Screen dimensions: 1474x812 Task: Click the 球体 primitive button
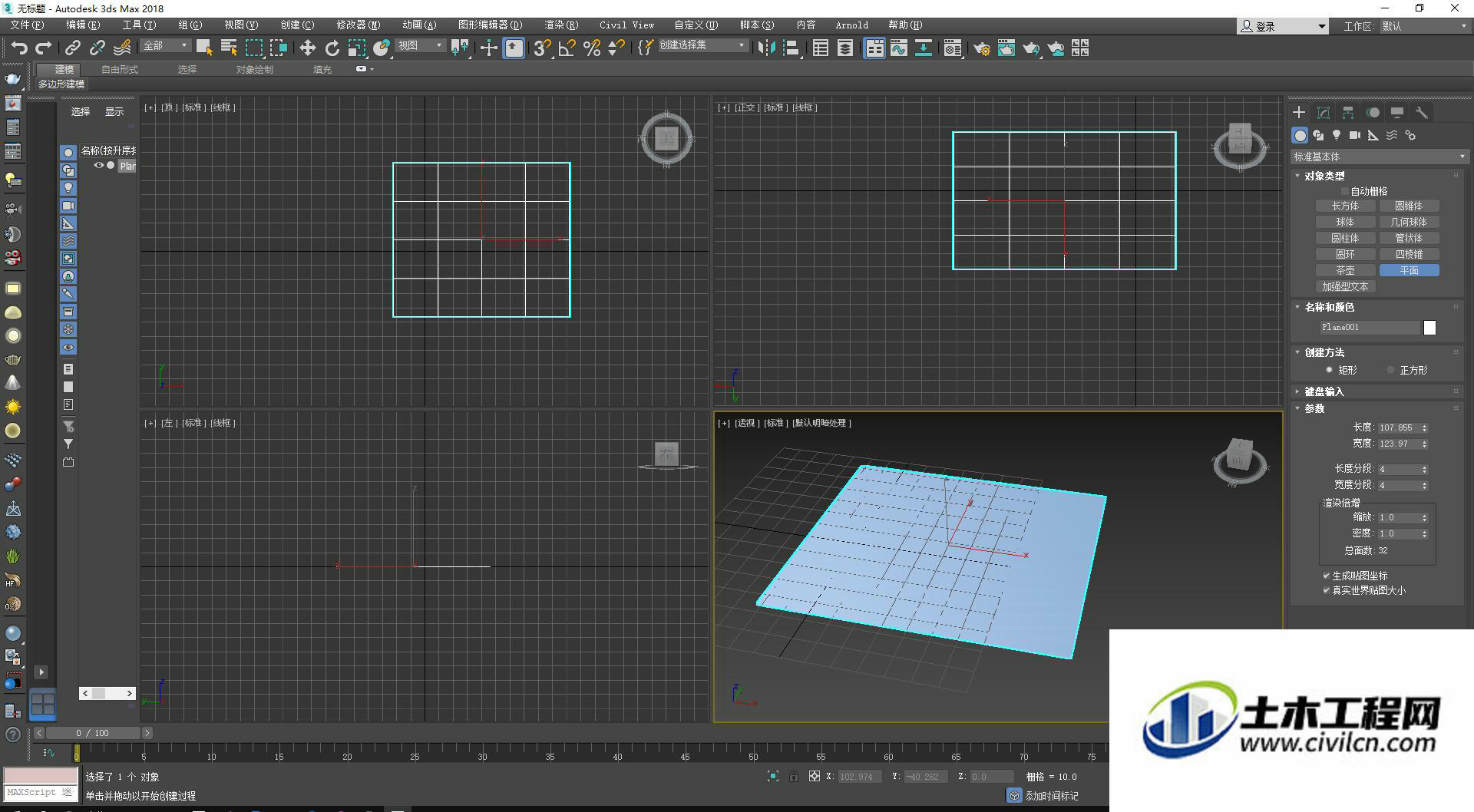[1345, 222]
